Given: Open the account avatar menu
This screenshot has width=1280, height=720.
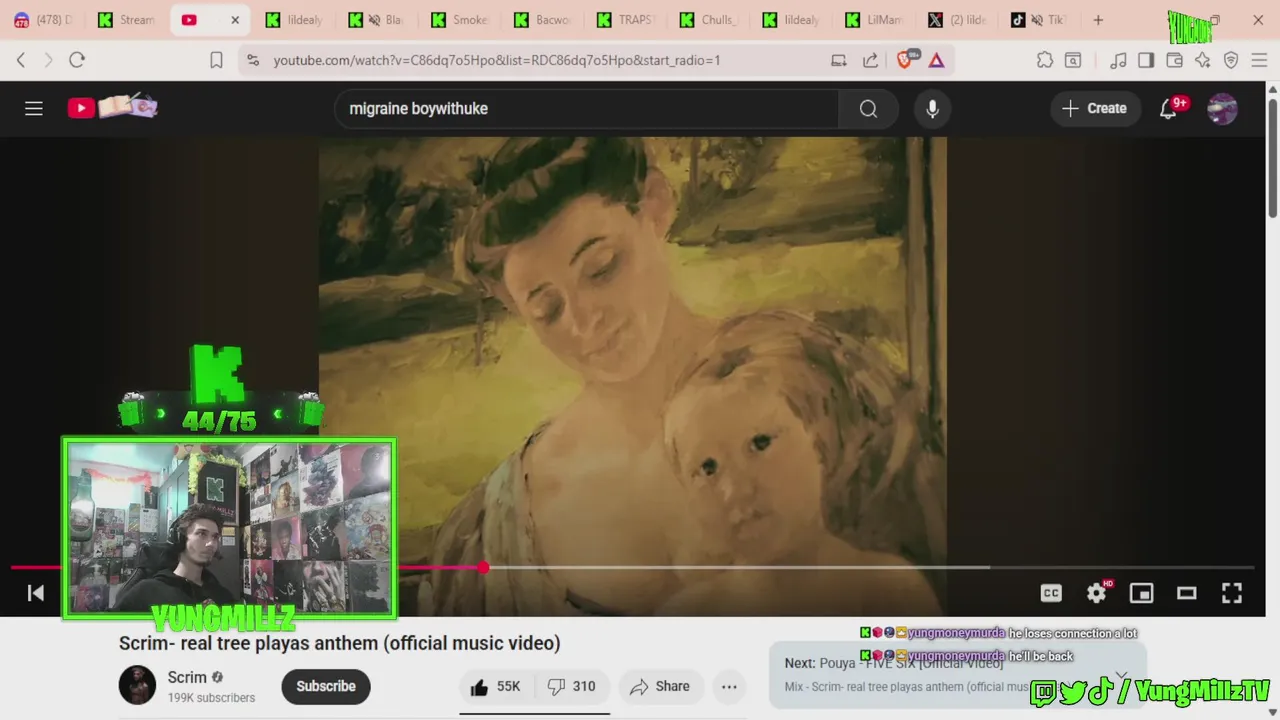Looking at the screenshot, I should [1222, 108].
